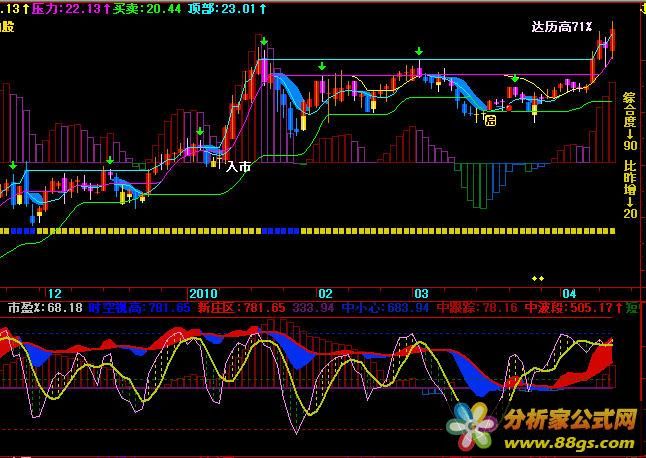The width and height of the screenshot is (646, 458).
Task: Click the 顶部:23.01 indicator value
Action: [x=226, y=9]
